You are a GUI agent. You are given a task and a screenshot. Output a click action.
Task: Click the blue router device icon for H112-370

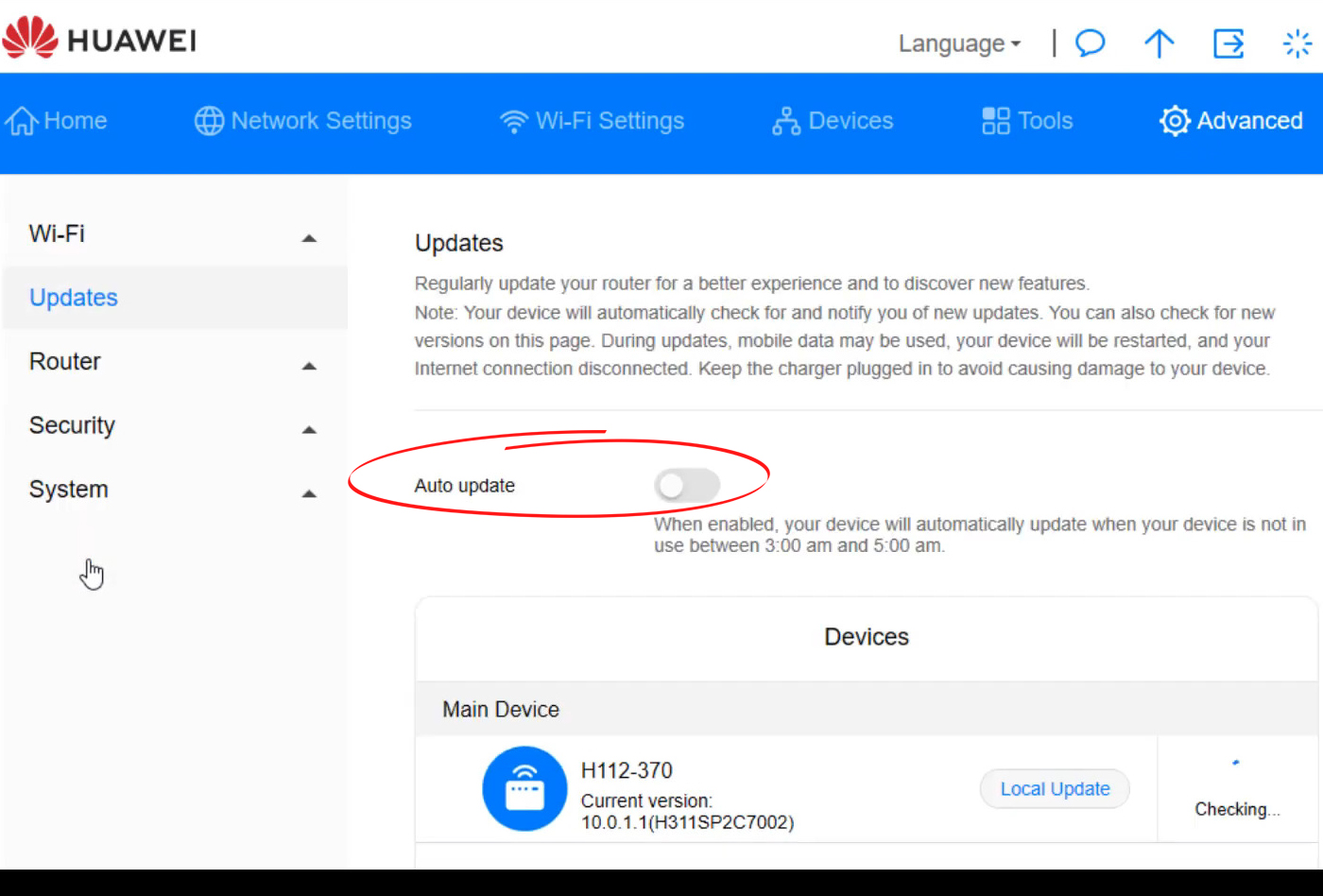pyautogui.click(x=525, y=789)
